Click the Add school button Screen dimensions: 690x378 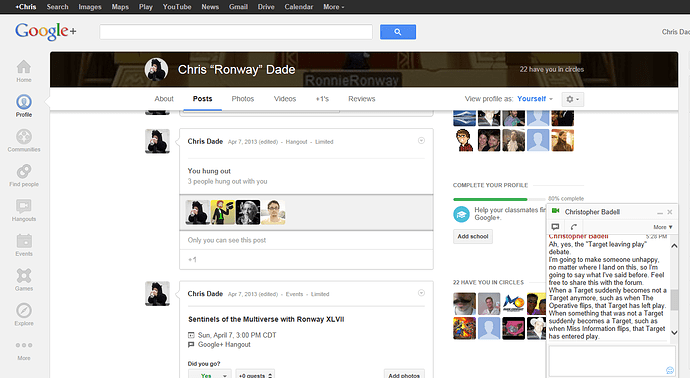pos(473,236)
